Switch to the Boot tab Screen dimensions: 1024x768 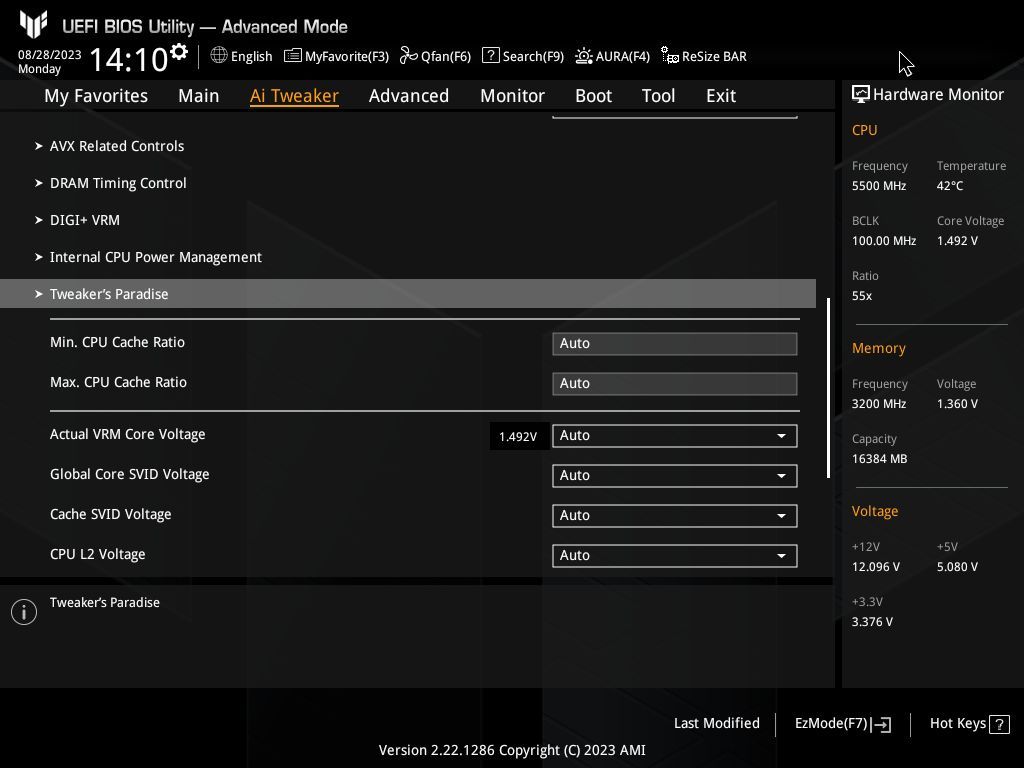pos(593,95)
